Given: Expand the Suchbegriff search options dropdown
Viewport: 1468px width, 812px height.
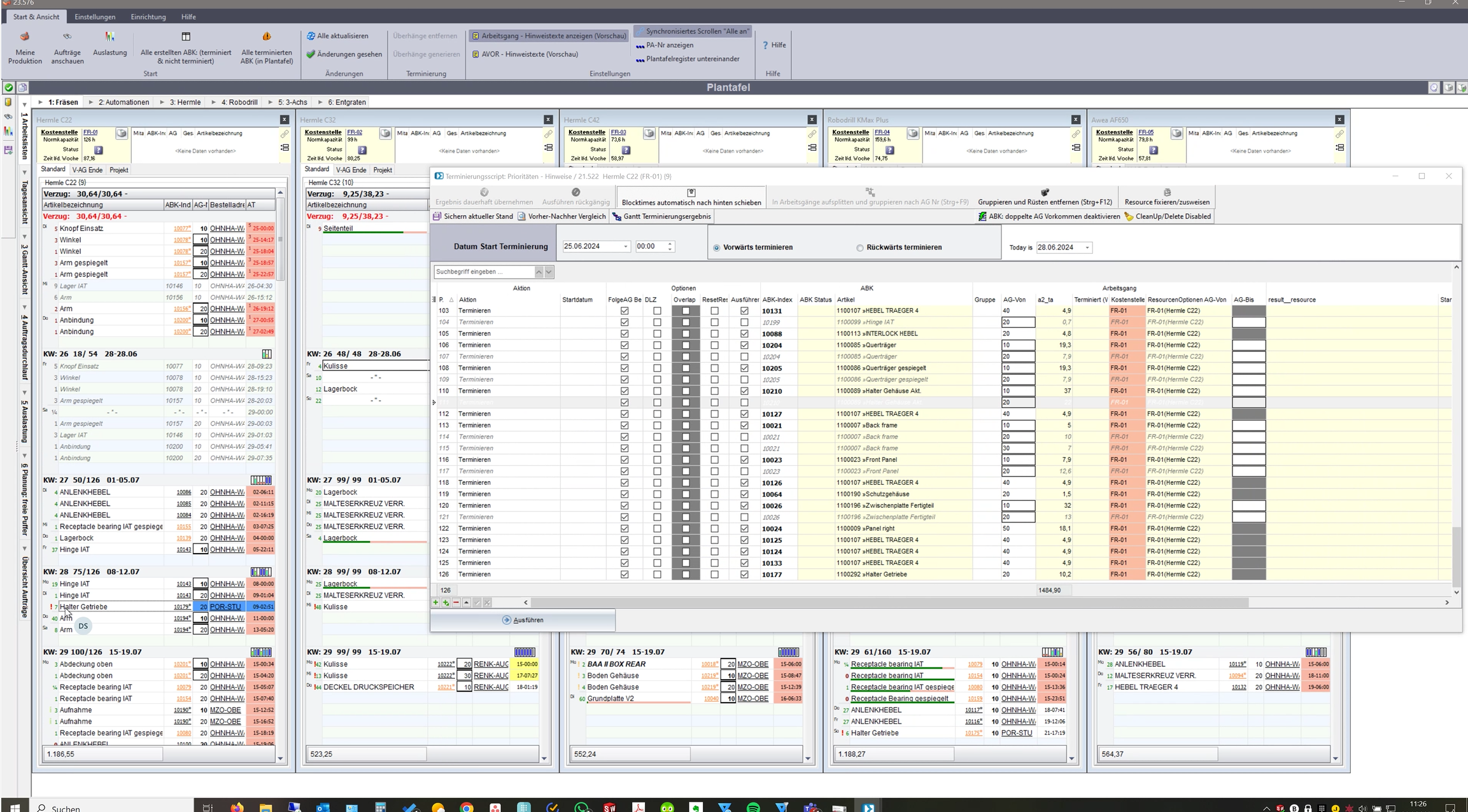Looking at the screenshot, I should click(x=549, y=272).
